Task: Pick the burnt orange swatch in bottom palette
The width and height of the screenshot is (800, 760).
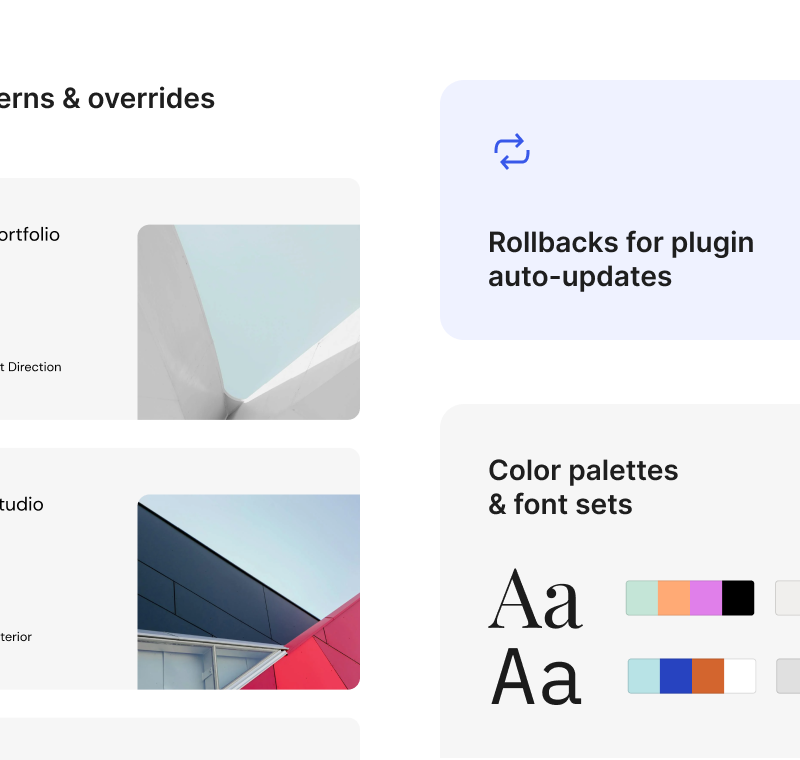Action: [708, 676]
